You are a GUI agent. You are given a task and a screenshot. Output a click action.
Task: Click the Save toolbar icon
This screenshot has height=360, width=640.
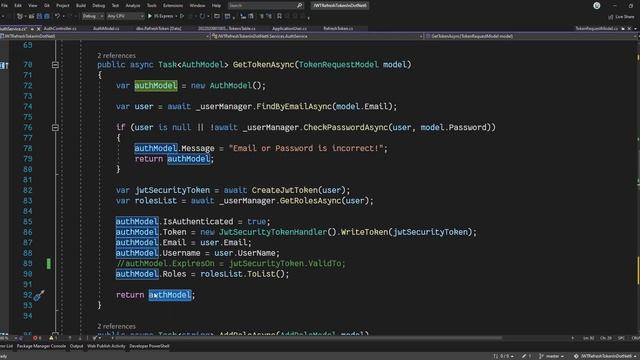[x=39, y=16]
